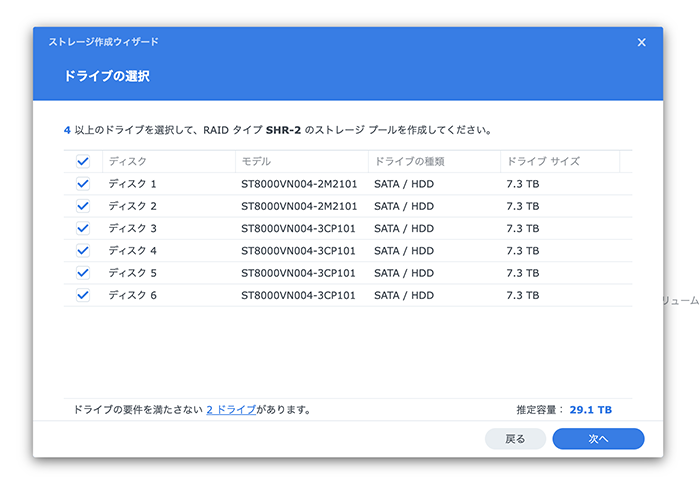The width and height of the screenshot is (700, 478).
Task: Click SATA / HDD type of ディスク 6
Action: click(404, 295)
